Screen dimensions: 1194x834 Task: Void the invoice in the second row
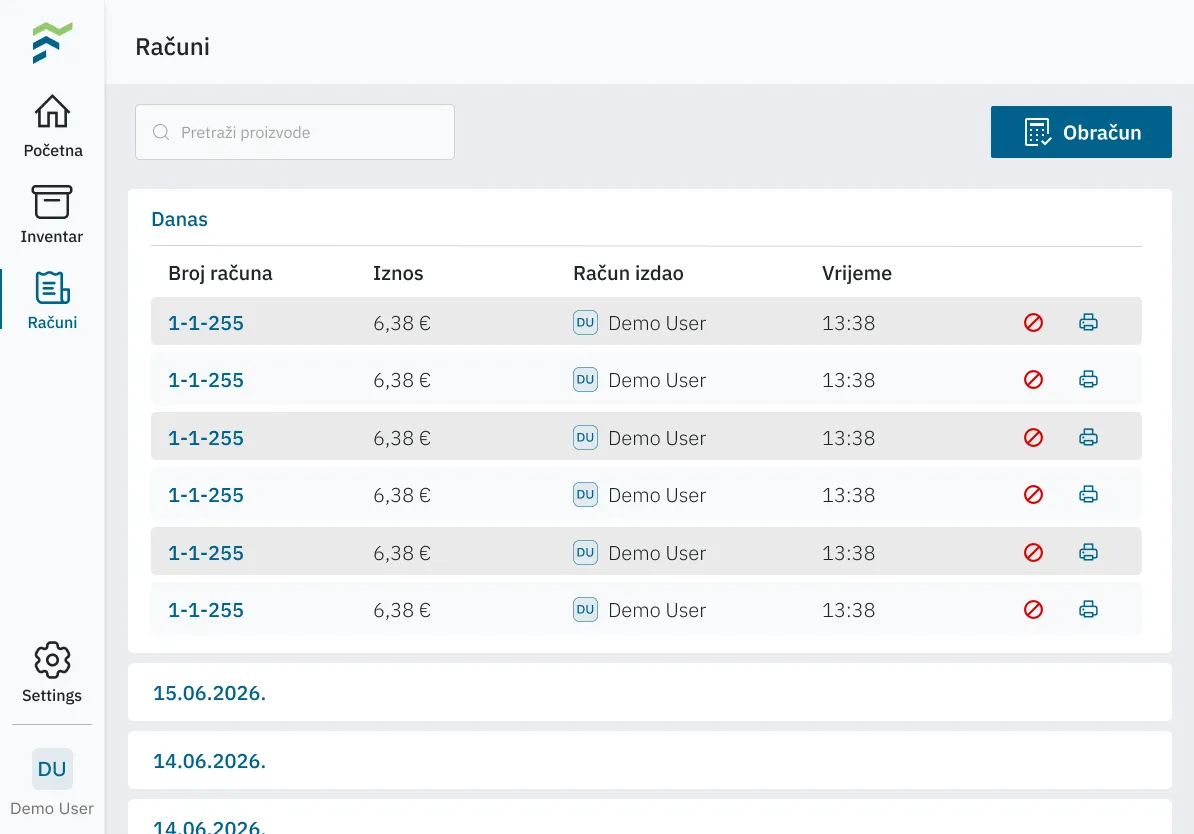coord(1033,379)
